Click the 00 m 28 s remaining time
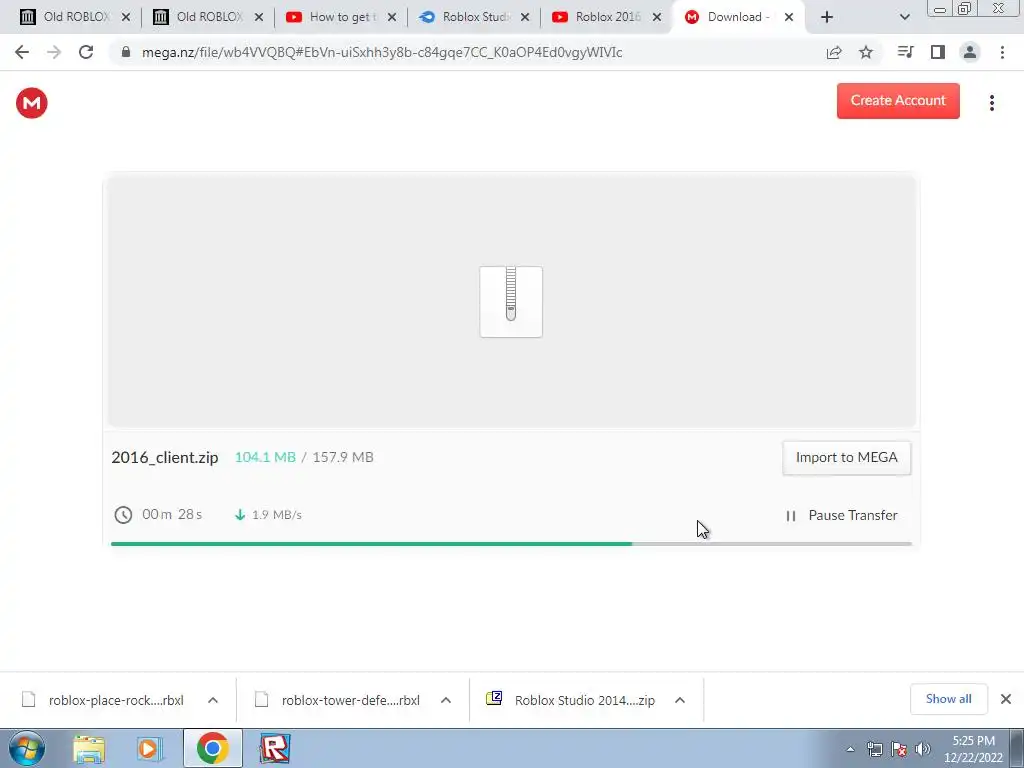Viewport: 1024px width, 768px height. click(x=172, y=514)
